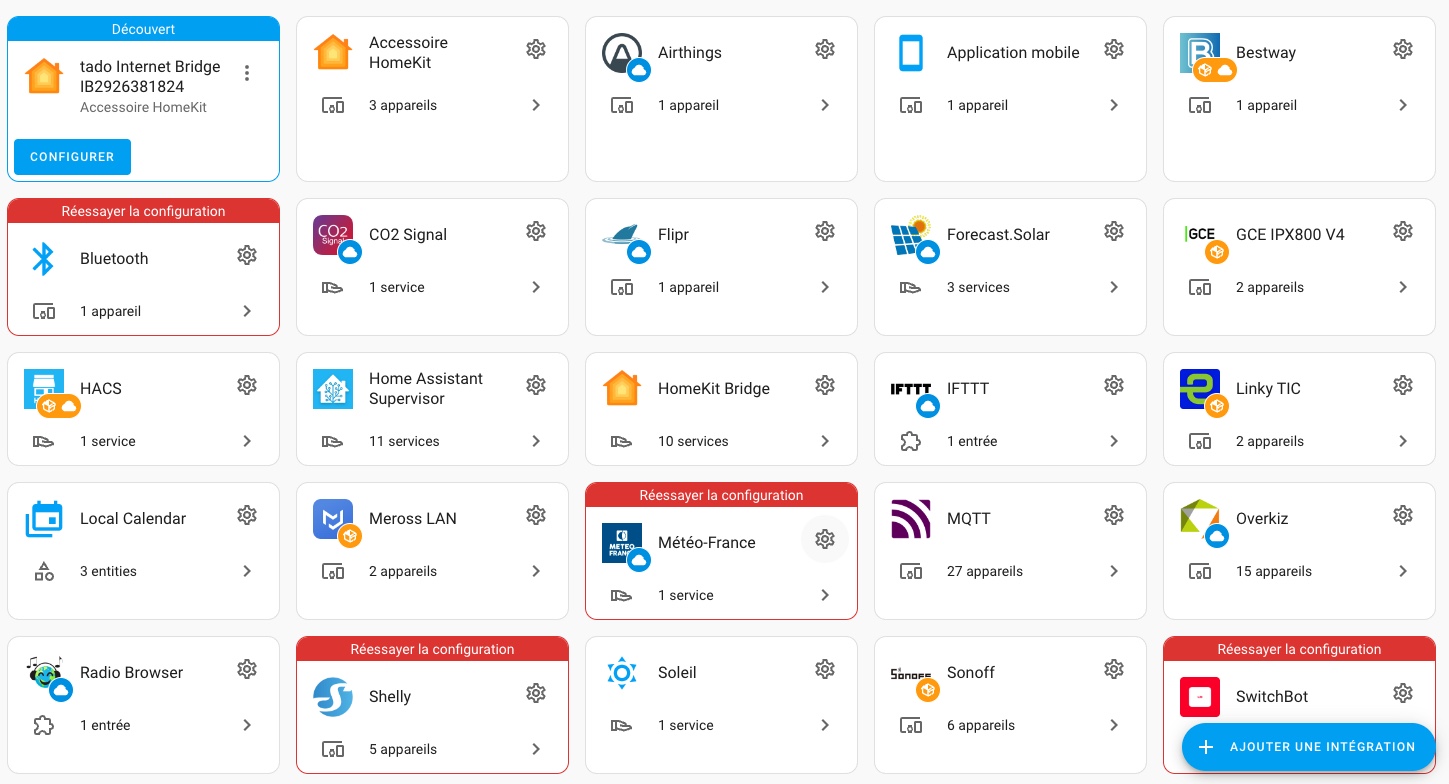Click the Forecast.Solar panel icon
The width and height of the screenshot is (1449, 784).
click(911, 235)
